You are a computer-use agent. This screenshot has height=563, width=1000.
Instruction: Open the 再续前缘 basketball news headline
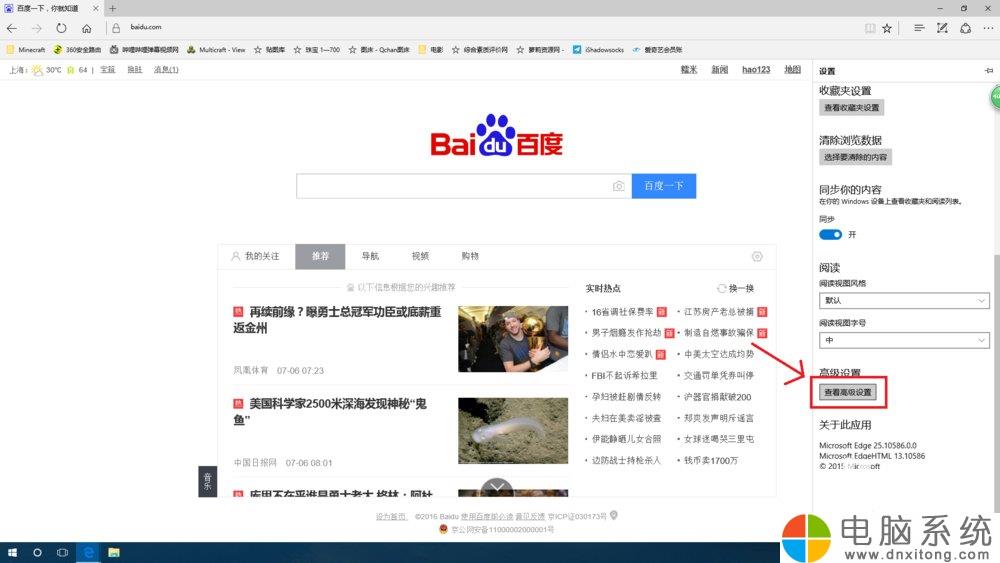pos(337,320)
